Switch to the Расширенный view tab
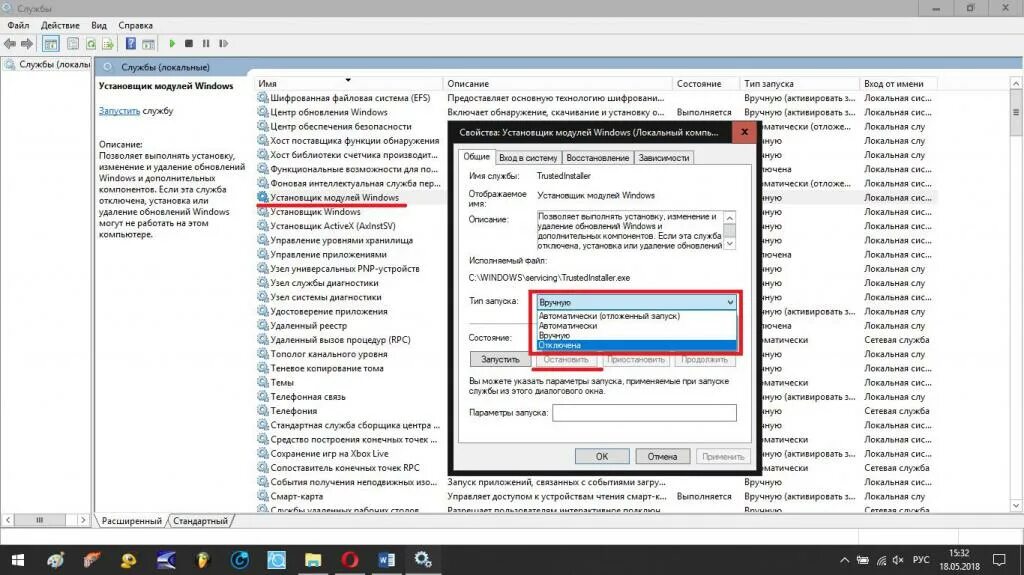The image size is (1024, 575). click(131, 521)
